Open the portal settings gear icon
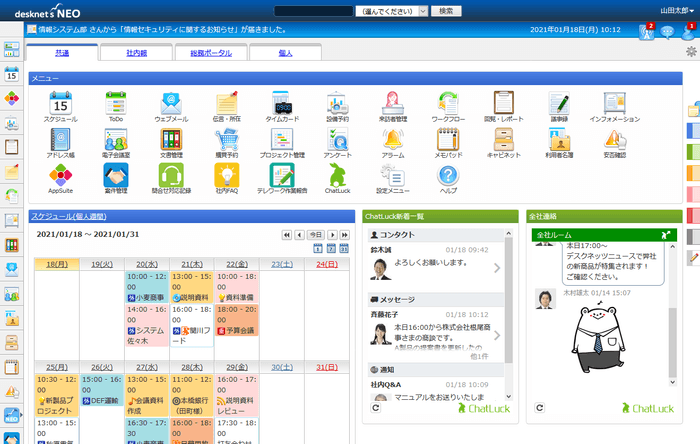Screen dimensions: 700x444 tap(689, 52)
